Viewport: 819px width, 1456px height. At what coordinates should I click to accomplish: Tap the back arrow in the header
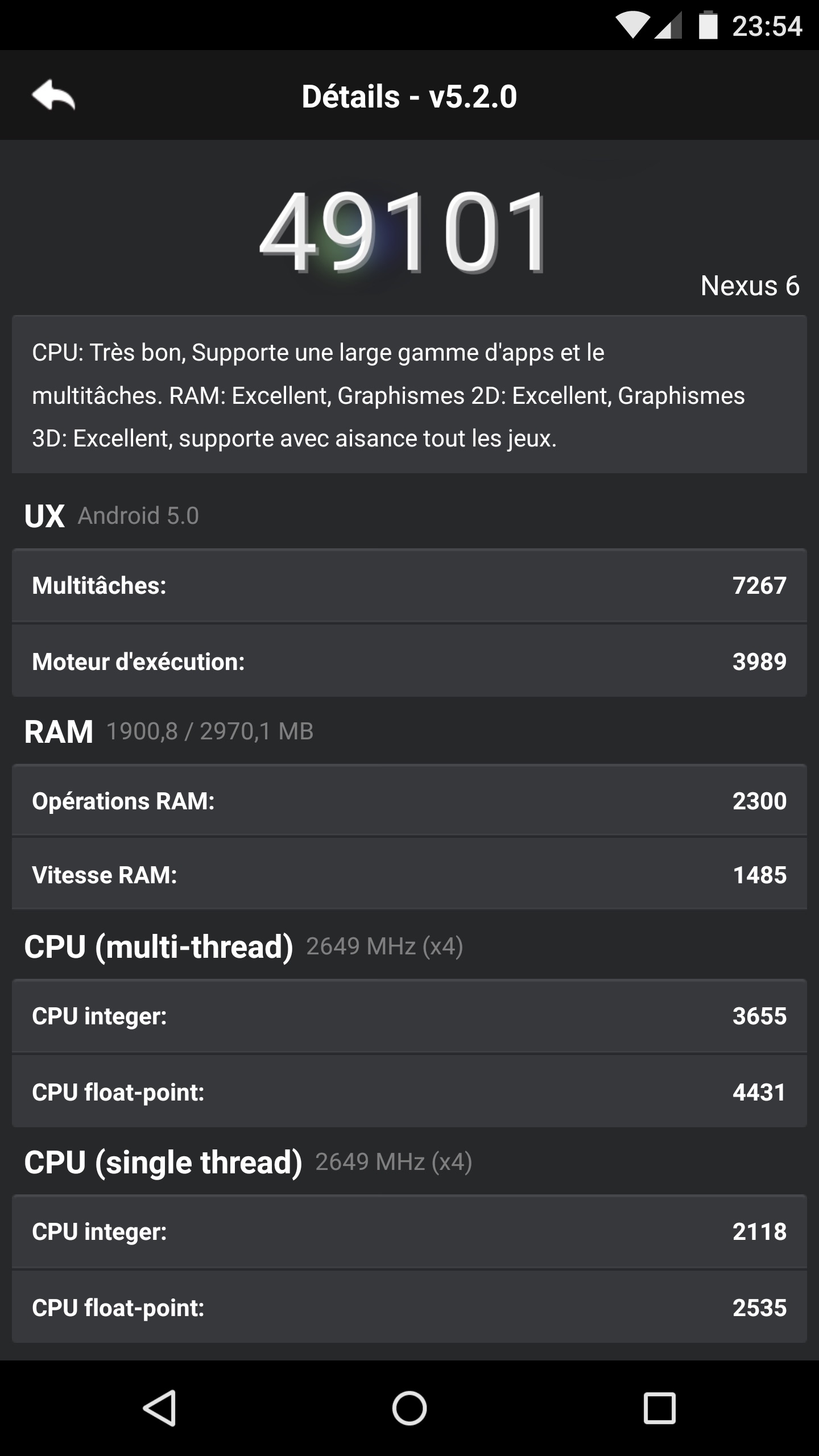click(x=53, y=95)
